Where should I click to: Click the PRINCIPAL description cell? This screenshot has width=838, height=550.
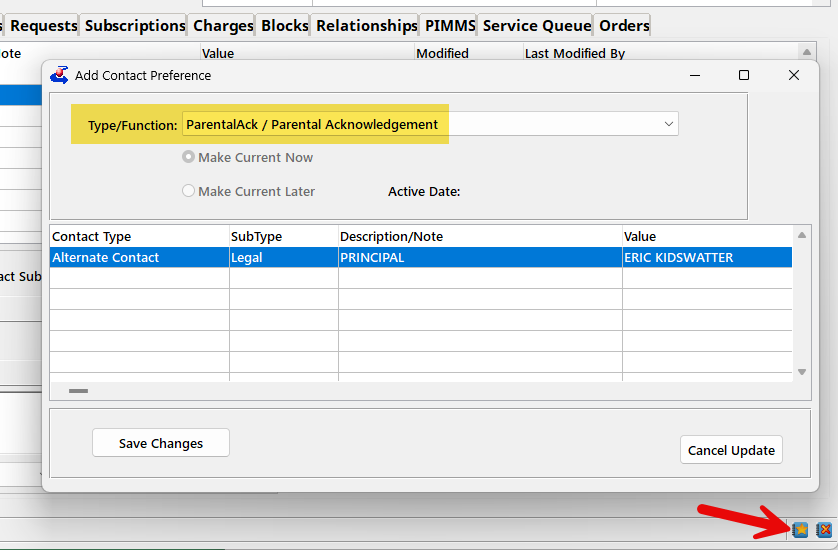[x=480, y=257]
